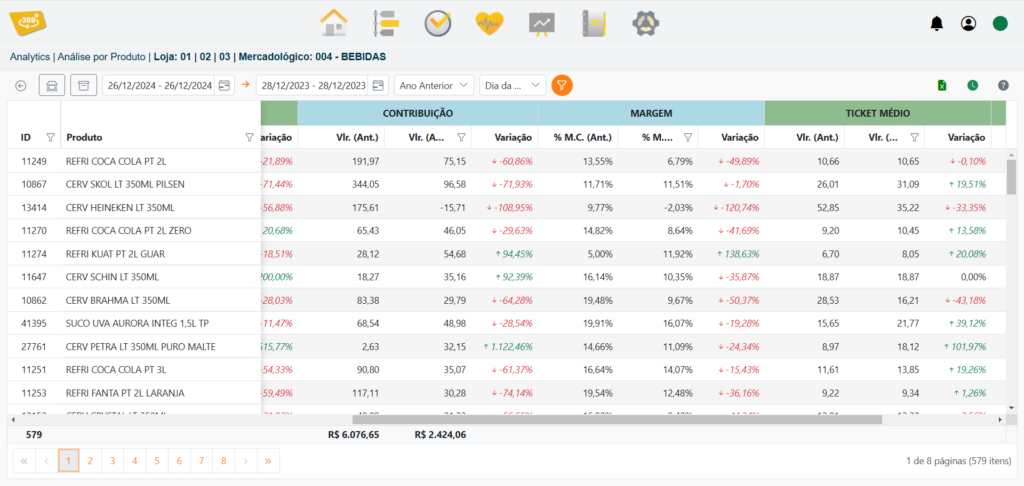Open the gear settings icon in top navigation

646,24
